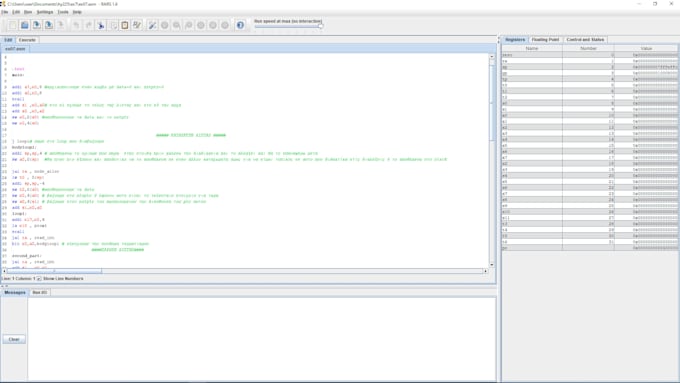
Task: Click the Save toolbar icon
Action: (x=37, y=25)
